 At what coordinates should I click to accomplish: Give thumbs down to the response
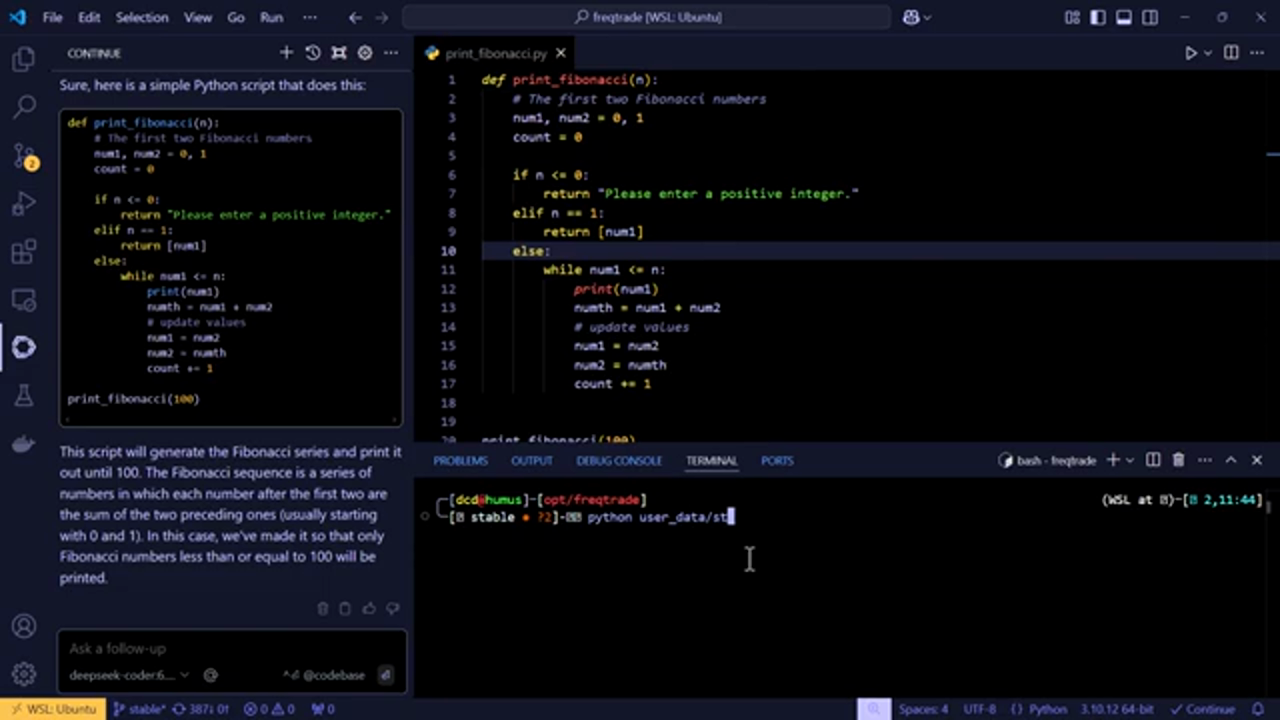click(x=392, y=608)
